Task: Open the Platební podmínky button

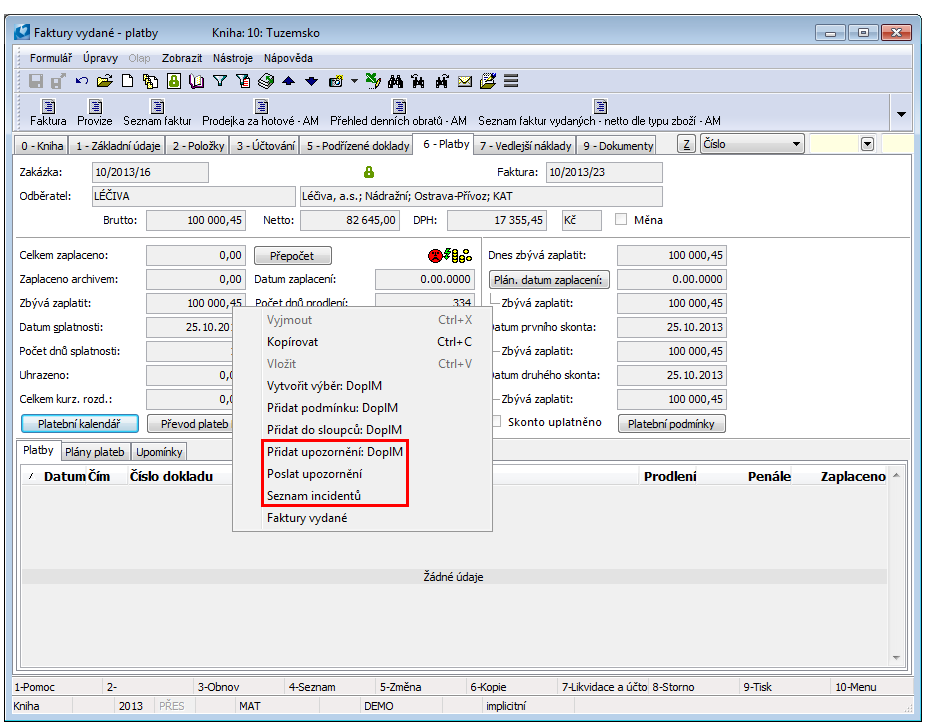Action: coord(671,424)
